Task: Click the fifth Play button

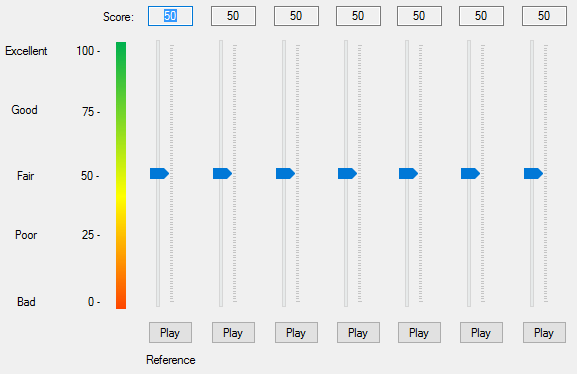Action: pos(419,333)
